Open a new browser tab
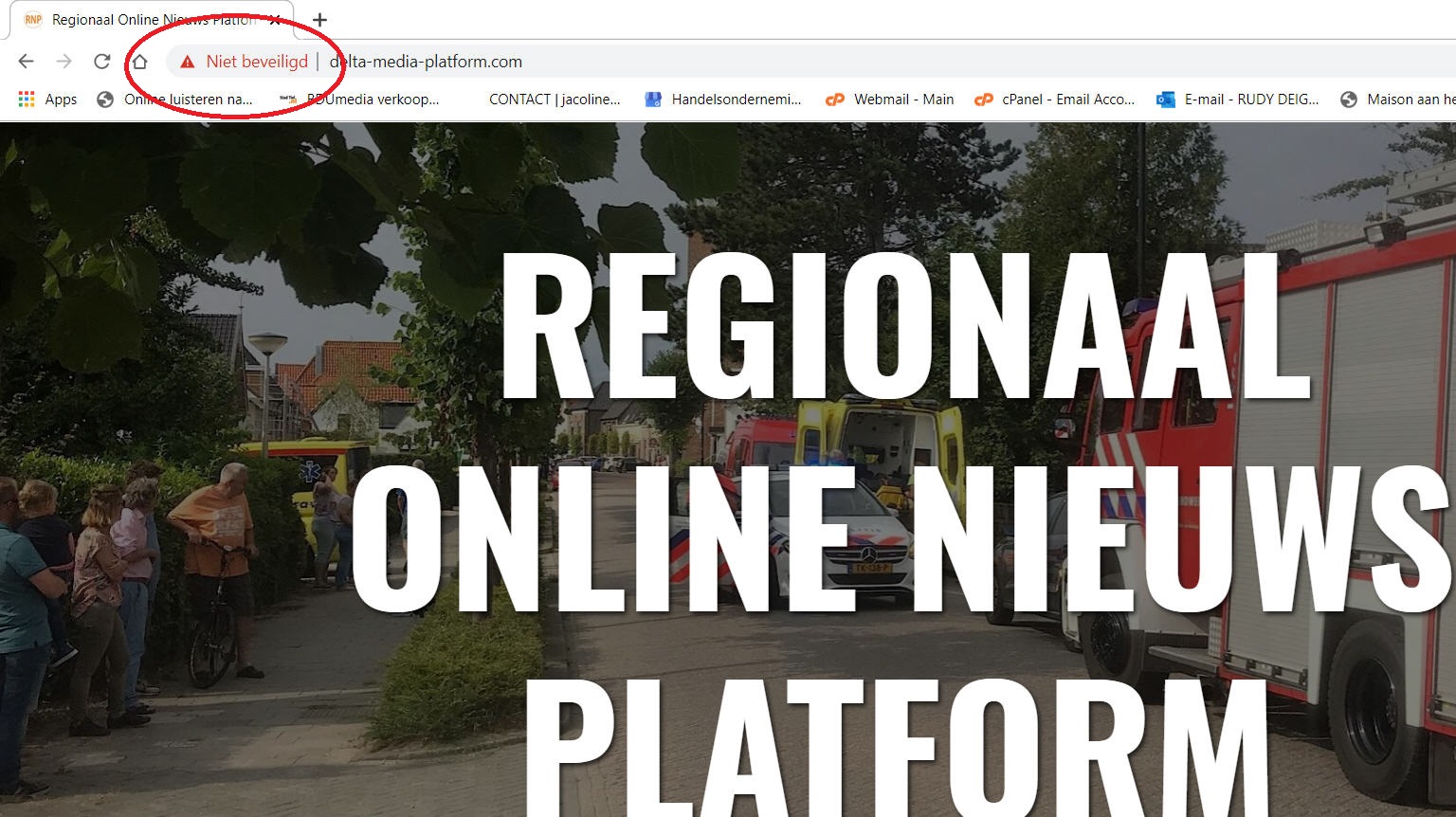The width and height of the screenshot is (1456, 817). pos(320,20)
